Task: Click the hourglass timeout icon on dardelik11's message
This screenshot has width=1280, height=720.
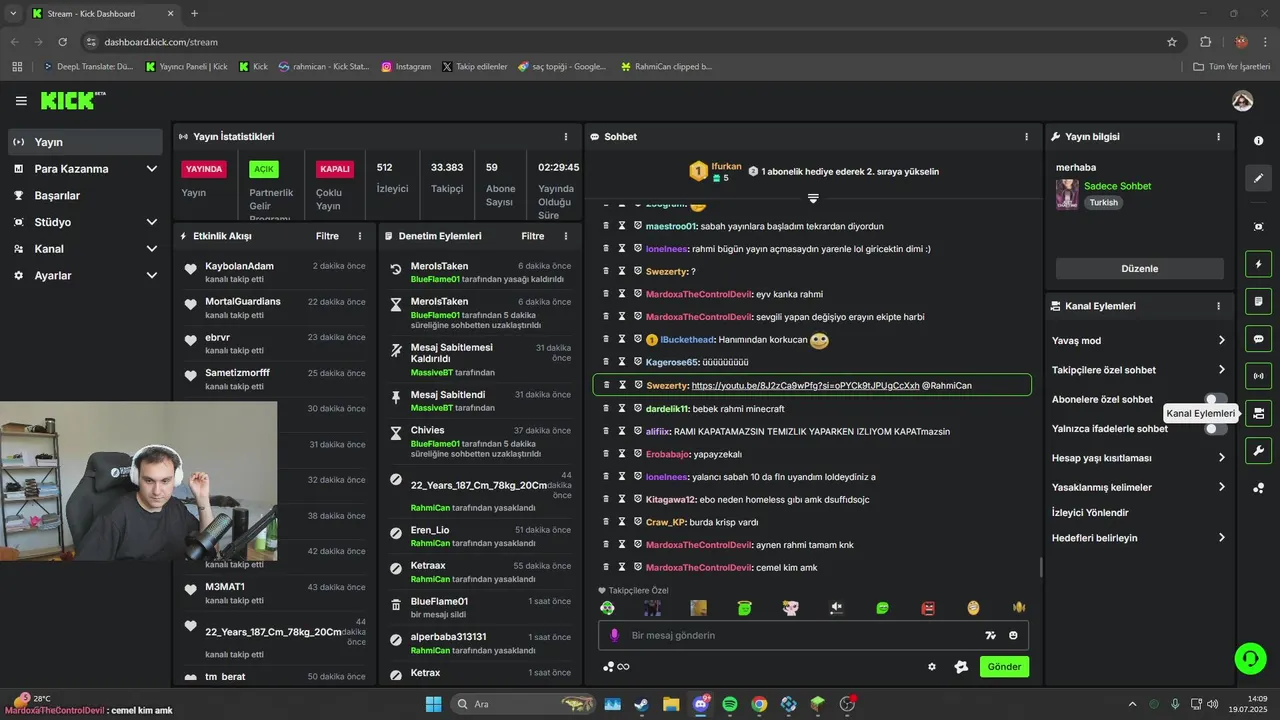Action: (x=621, y=408)
